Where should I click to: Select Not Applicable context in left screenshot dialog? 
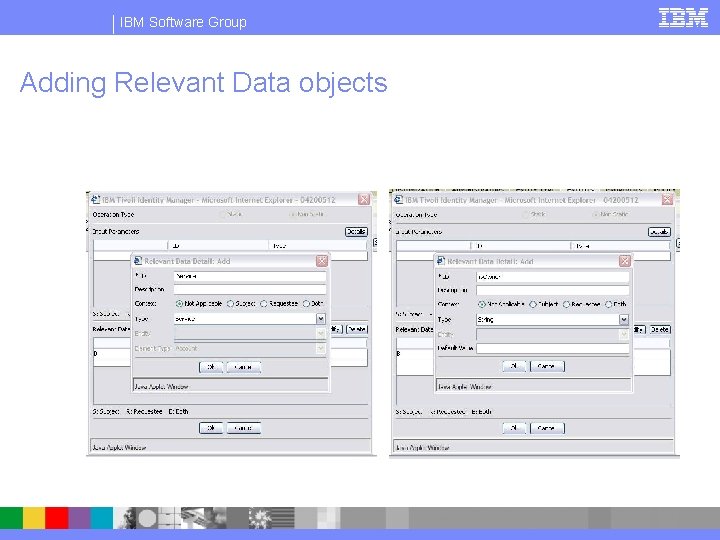pyautogui.click(x=180, y=304)
